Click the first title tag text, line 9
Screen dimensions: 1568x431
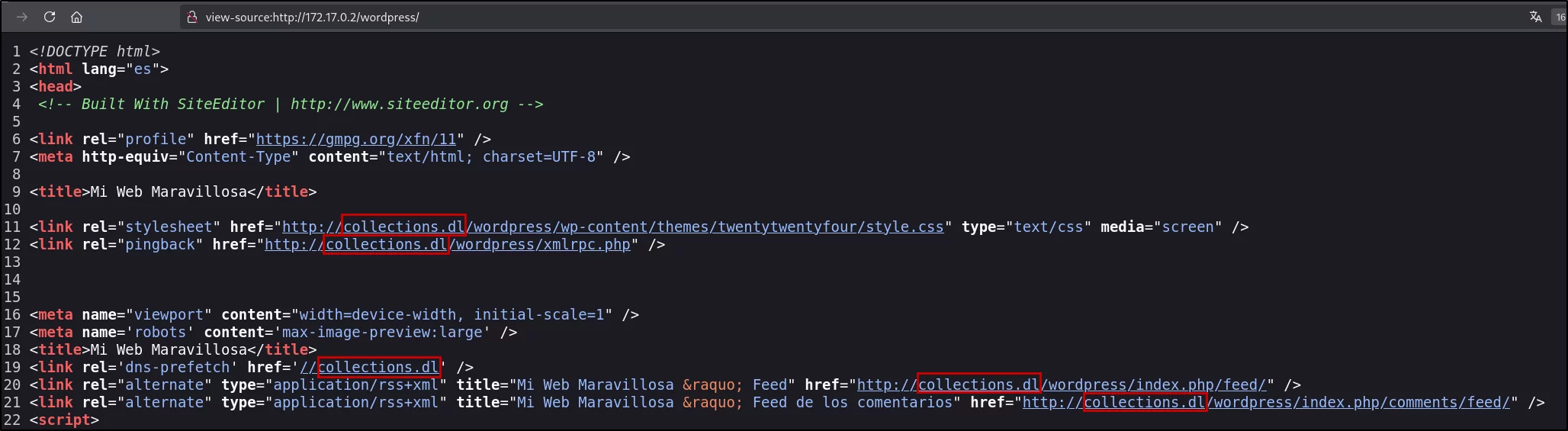point(173,191)
